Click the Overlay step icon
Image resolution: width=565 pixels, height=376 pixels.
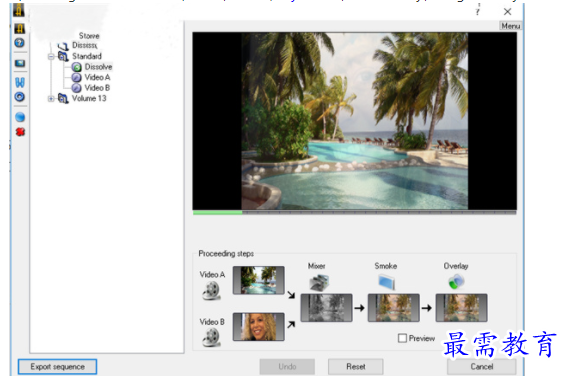click(x=456, y=281)
